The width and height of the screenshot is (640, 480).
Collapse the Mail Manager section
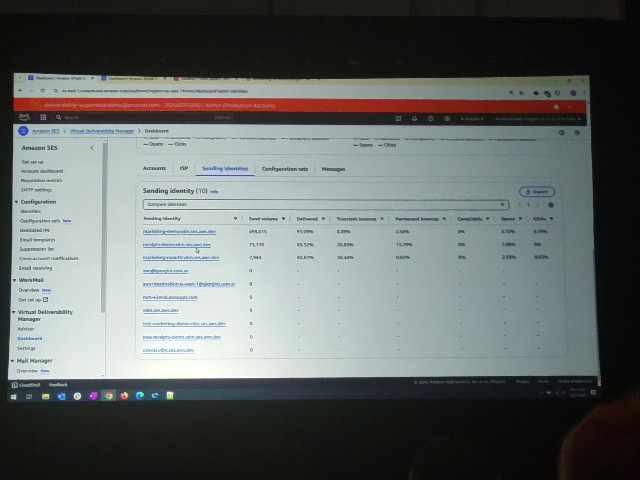pyautogui.click(x=12, y=361)
